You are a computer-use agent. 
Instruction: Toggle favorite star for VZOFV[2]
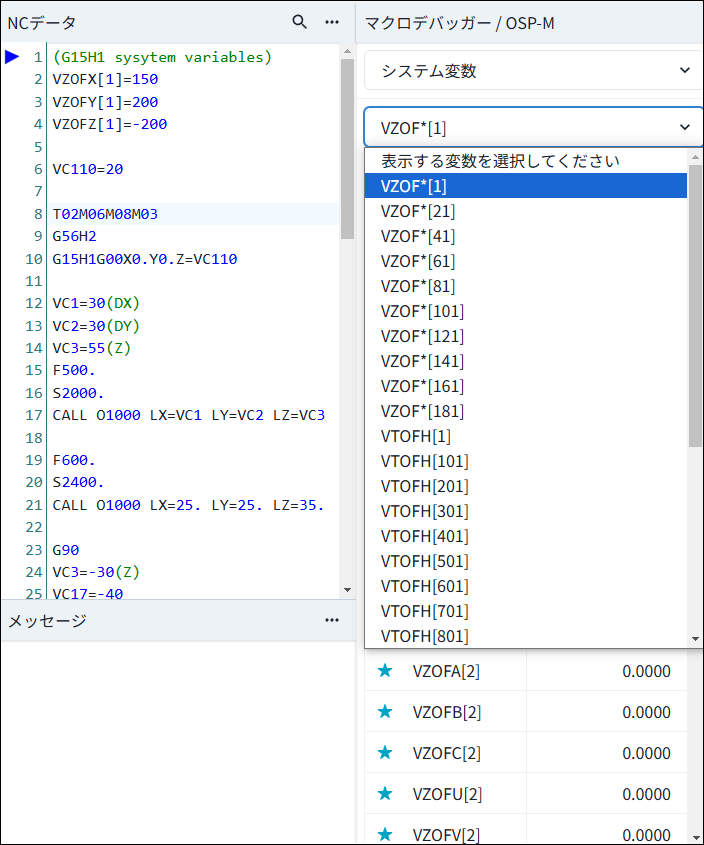coord(385,835)
